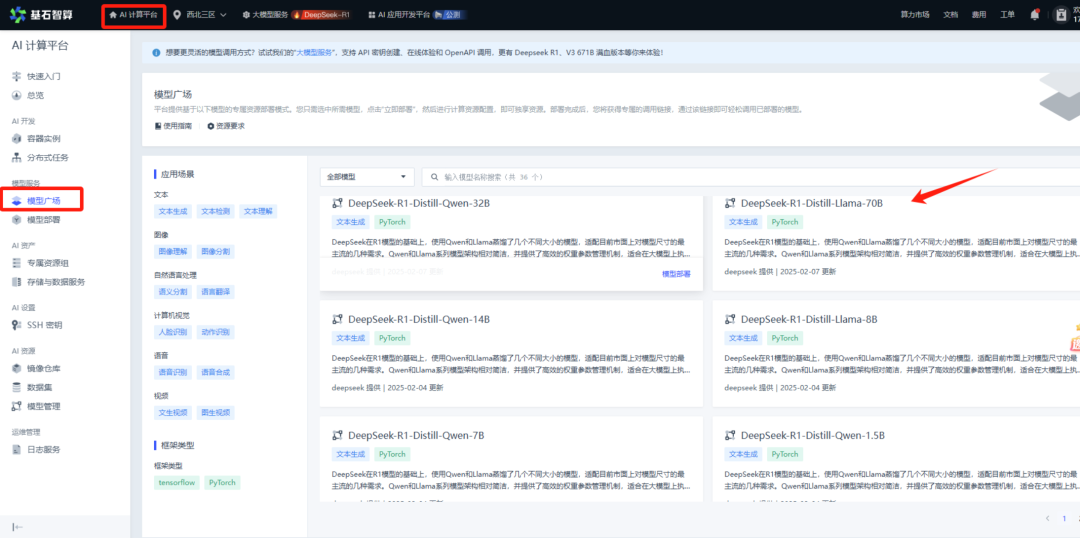
Task: Filter by 语音识别 scenario tag
Action: tap(173, 372)
